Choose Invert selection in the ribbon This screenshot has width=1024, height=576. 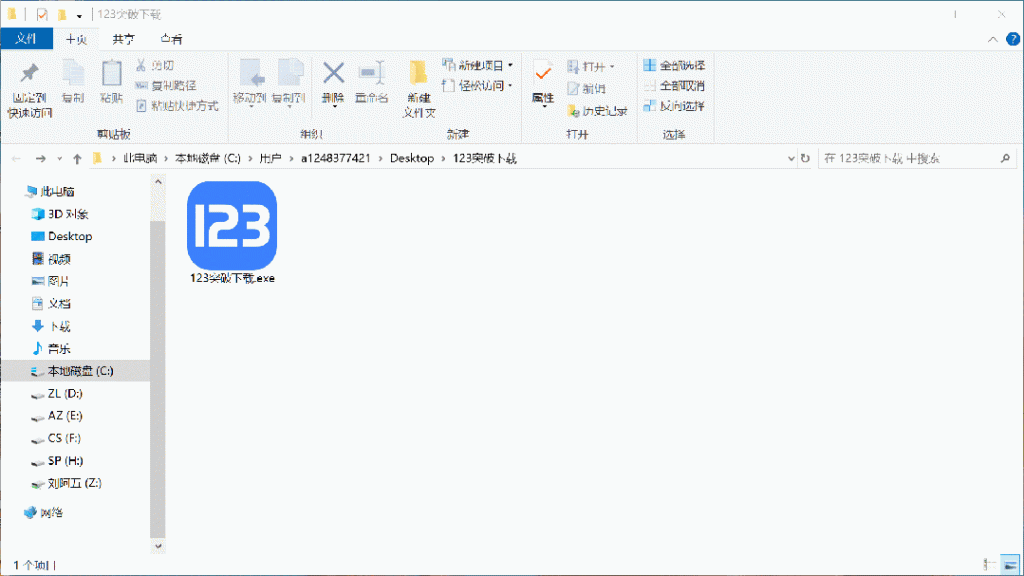click(674, 106)
